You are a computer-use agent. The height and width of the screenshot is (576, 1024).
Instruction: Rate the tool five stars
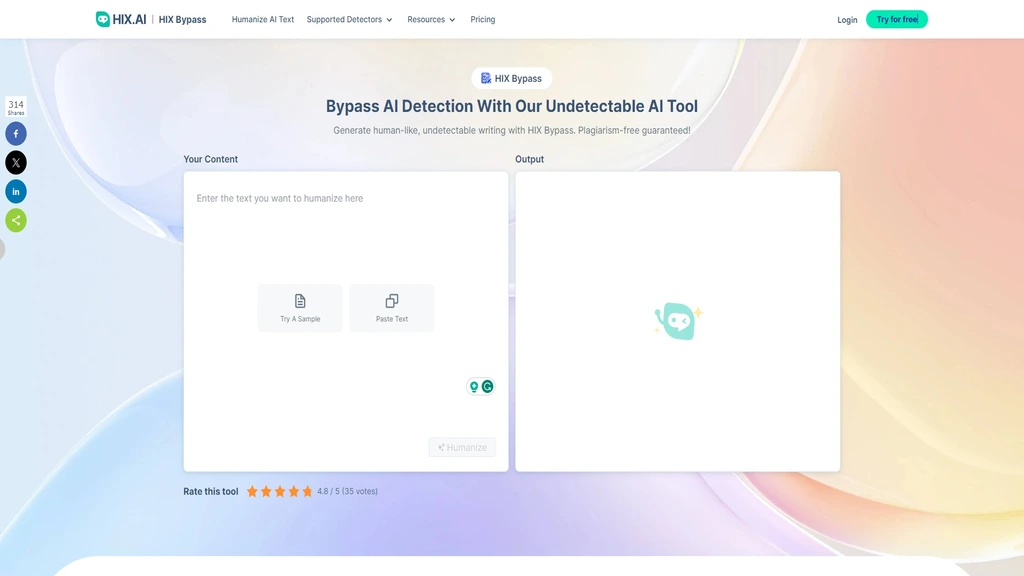coord(307,492)
